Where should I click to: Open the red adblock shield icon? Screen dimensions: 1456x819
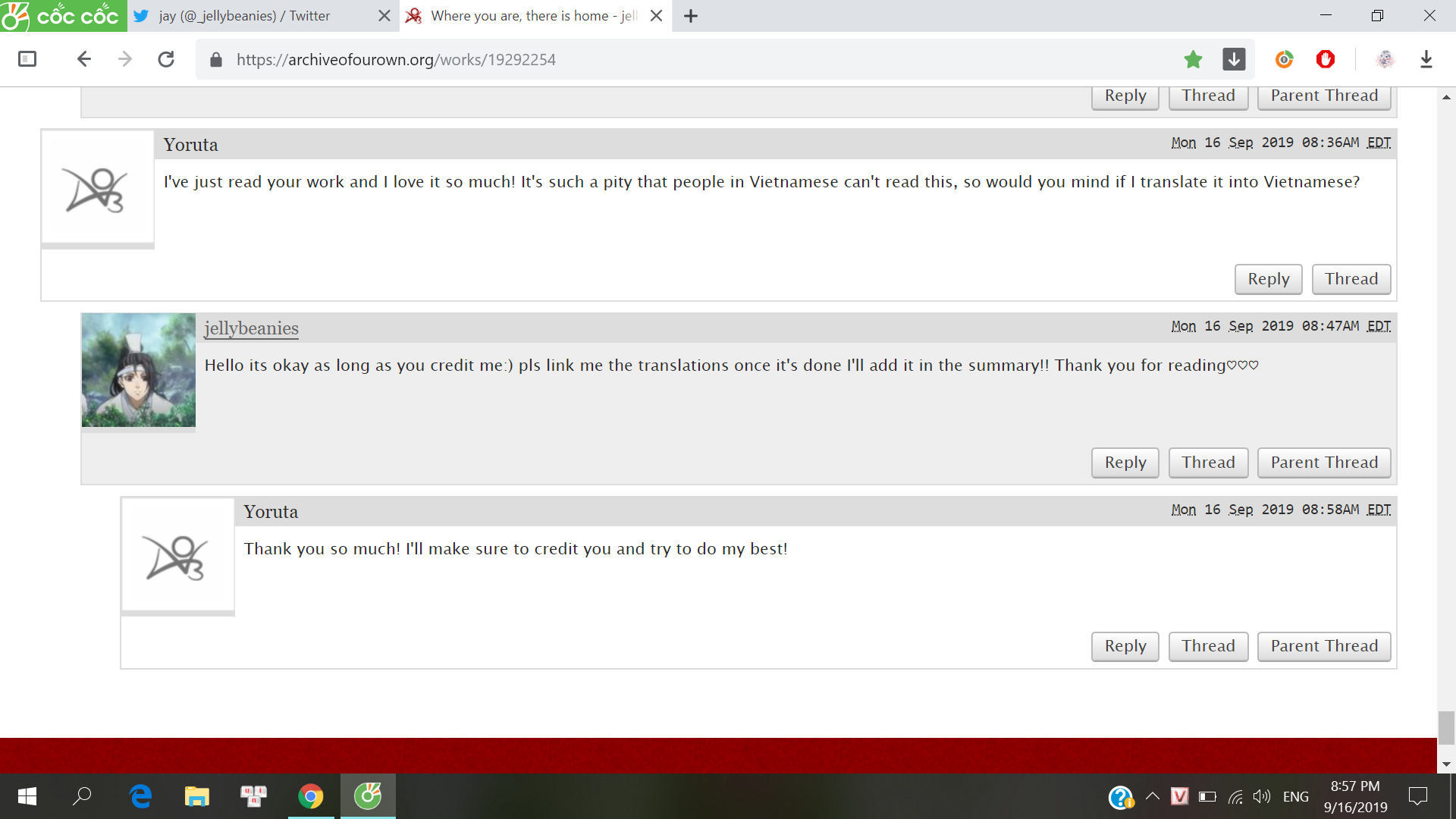tap(1326, 59)
